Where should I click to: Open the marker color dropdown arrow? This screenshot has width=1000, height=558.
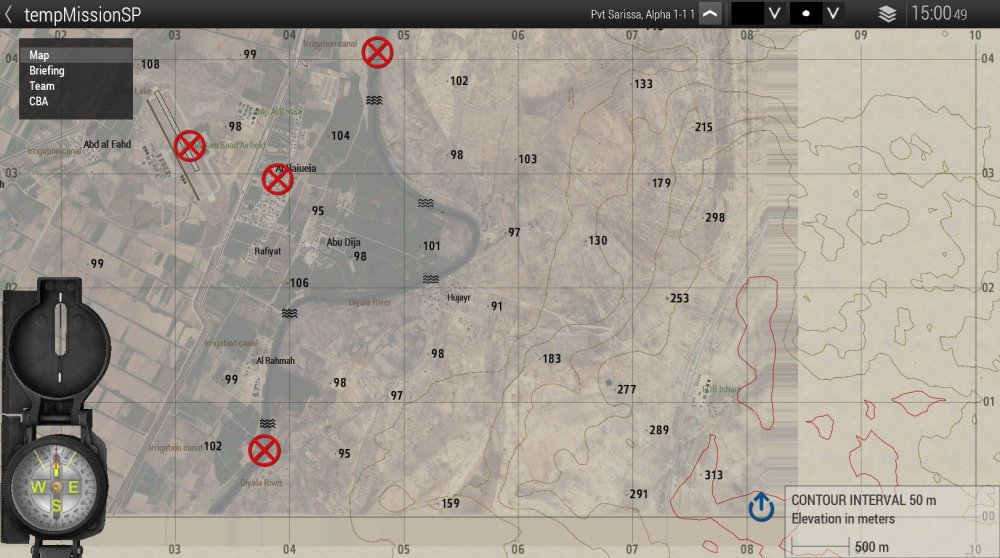(773, 14)
